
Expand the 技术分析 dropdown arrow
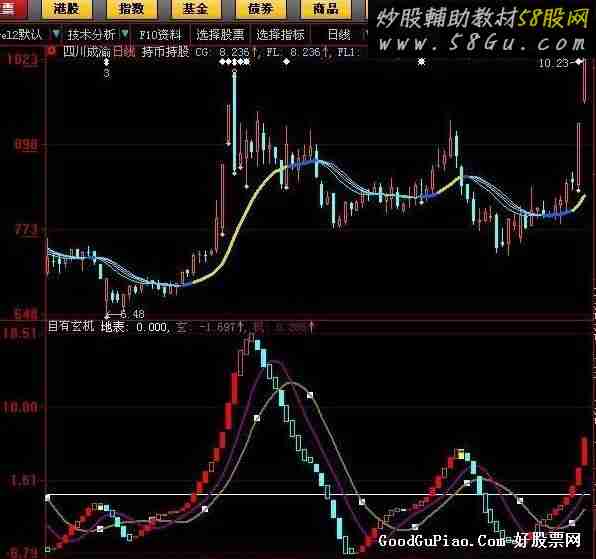coord(125,34)
